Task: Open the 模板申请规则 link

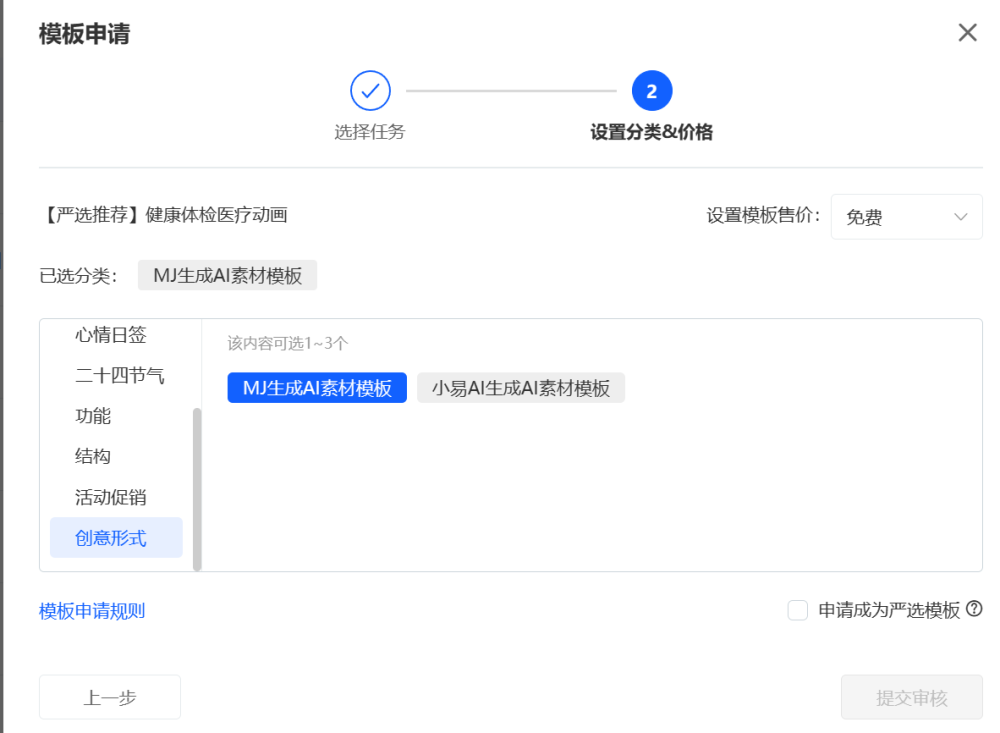Action: pyautogui.click(x=92, y=611)
